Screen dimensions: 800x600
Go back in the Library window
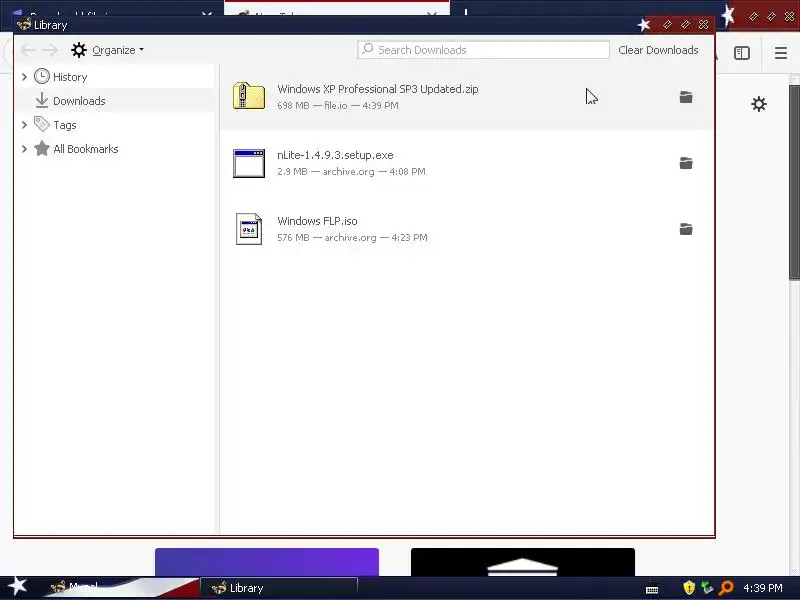point(28,50)
